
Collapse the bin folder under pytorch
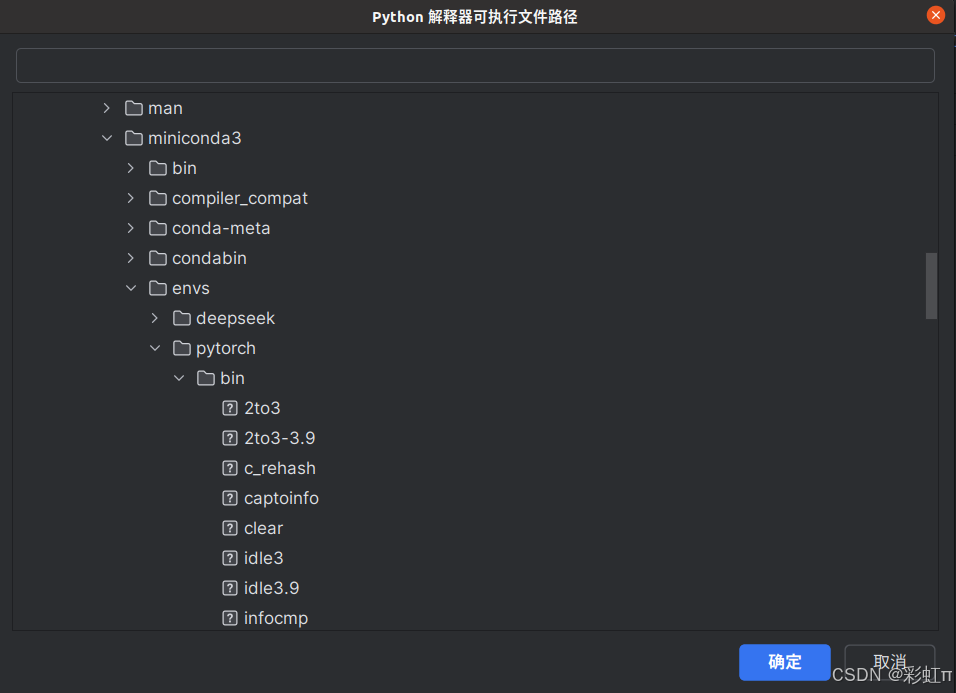(179, 378)
